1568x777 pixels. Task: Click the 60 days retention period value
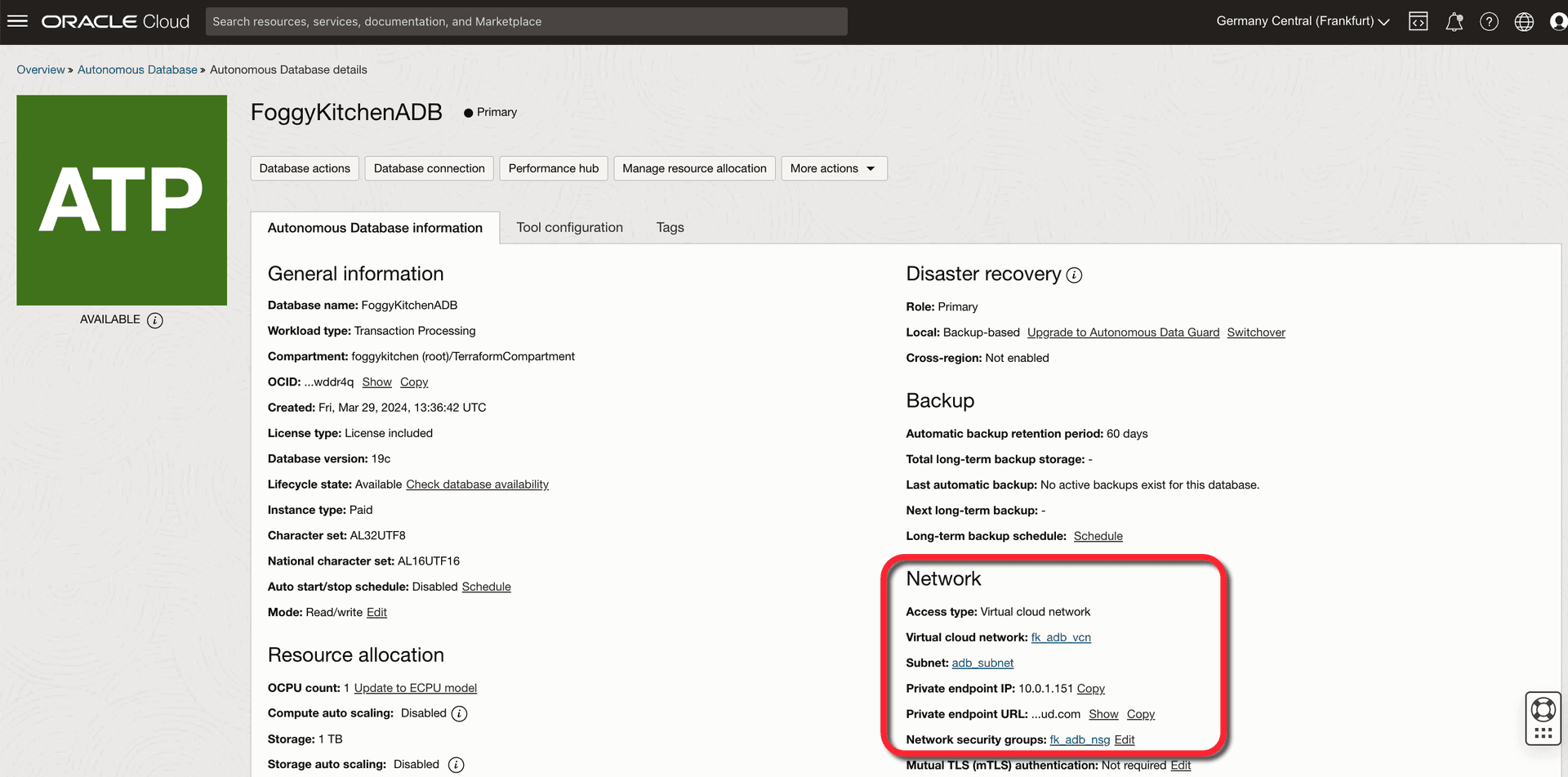click(1127, 434)
